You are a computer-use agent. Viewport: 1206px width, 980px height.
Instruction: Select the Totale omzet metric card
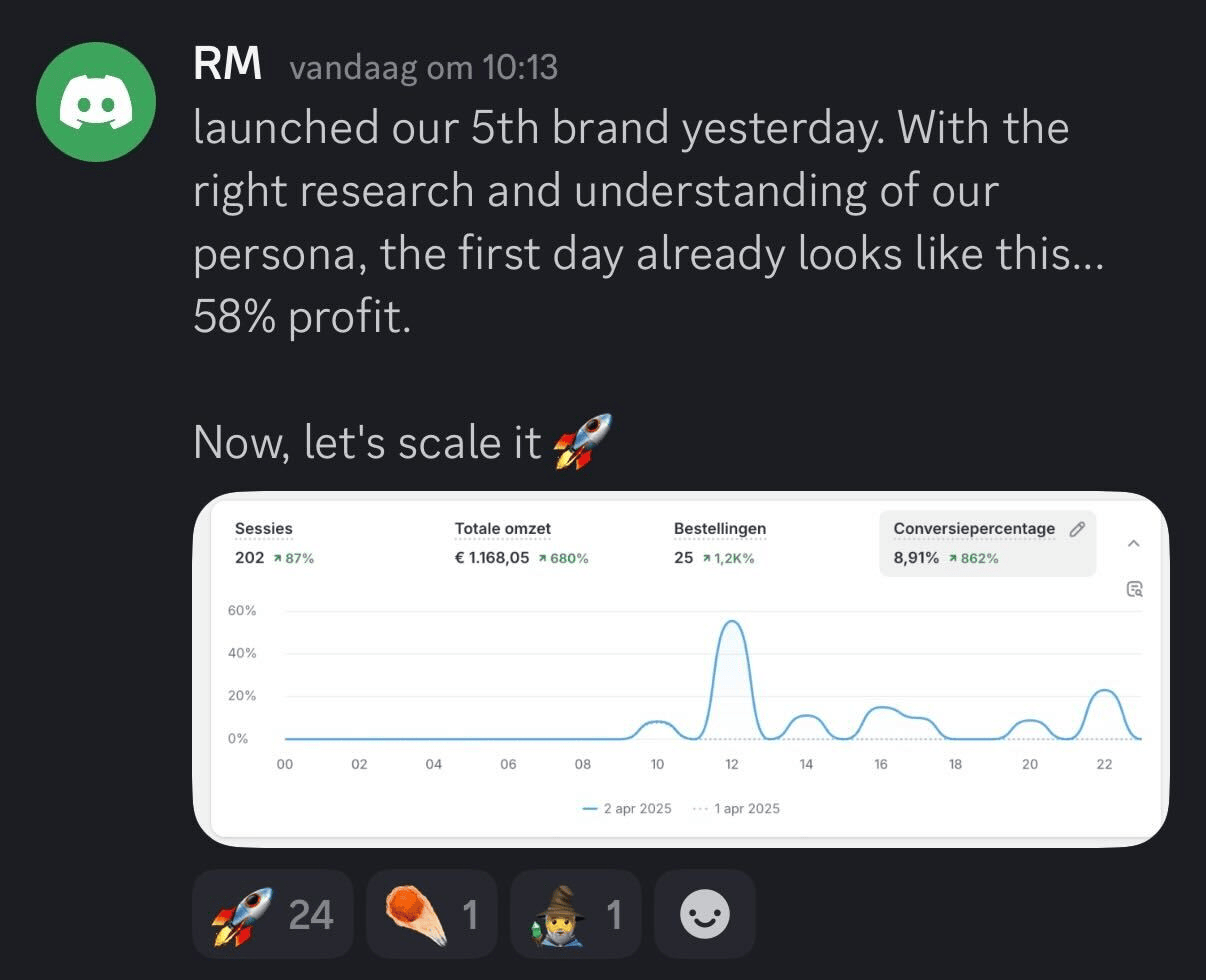521,543
